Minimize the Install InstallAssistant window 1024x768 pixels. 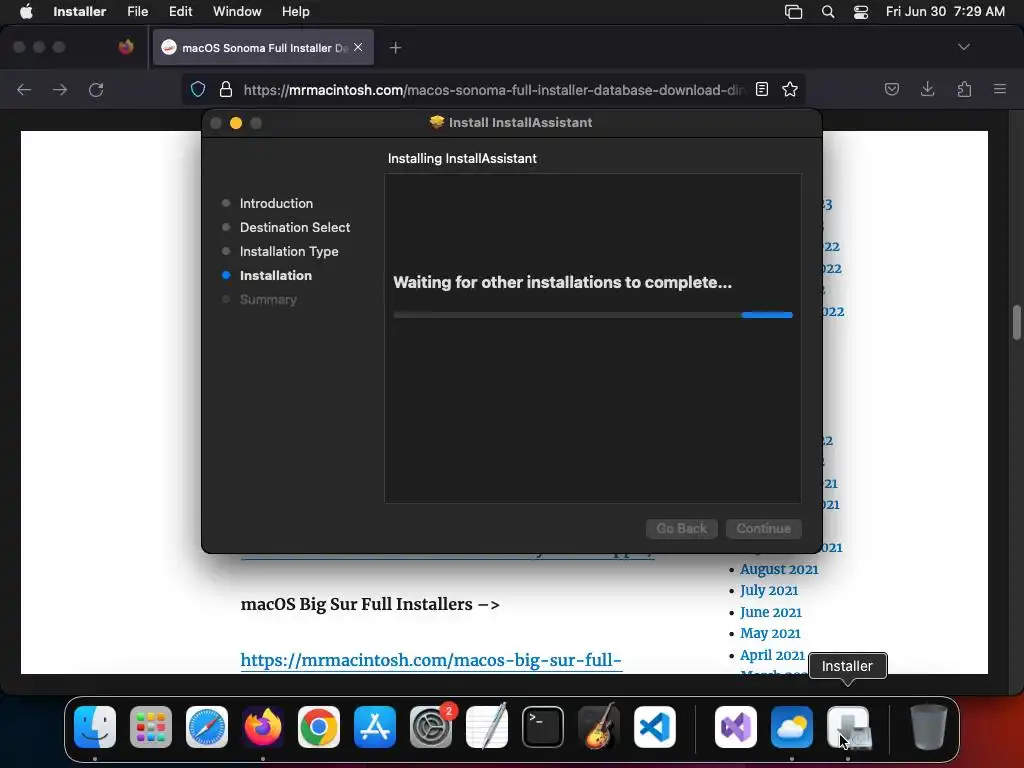(x=236, y=123)
